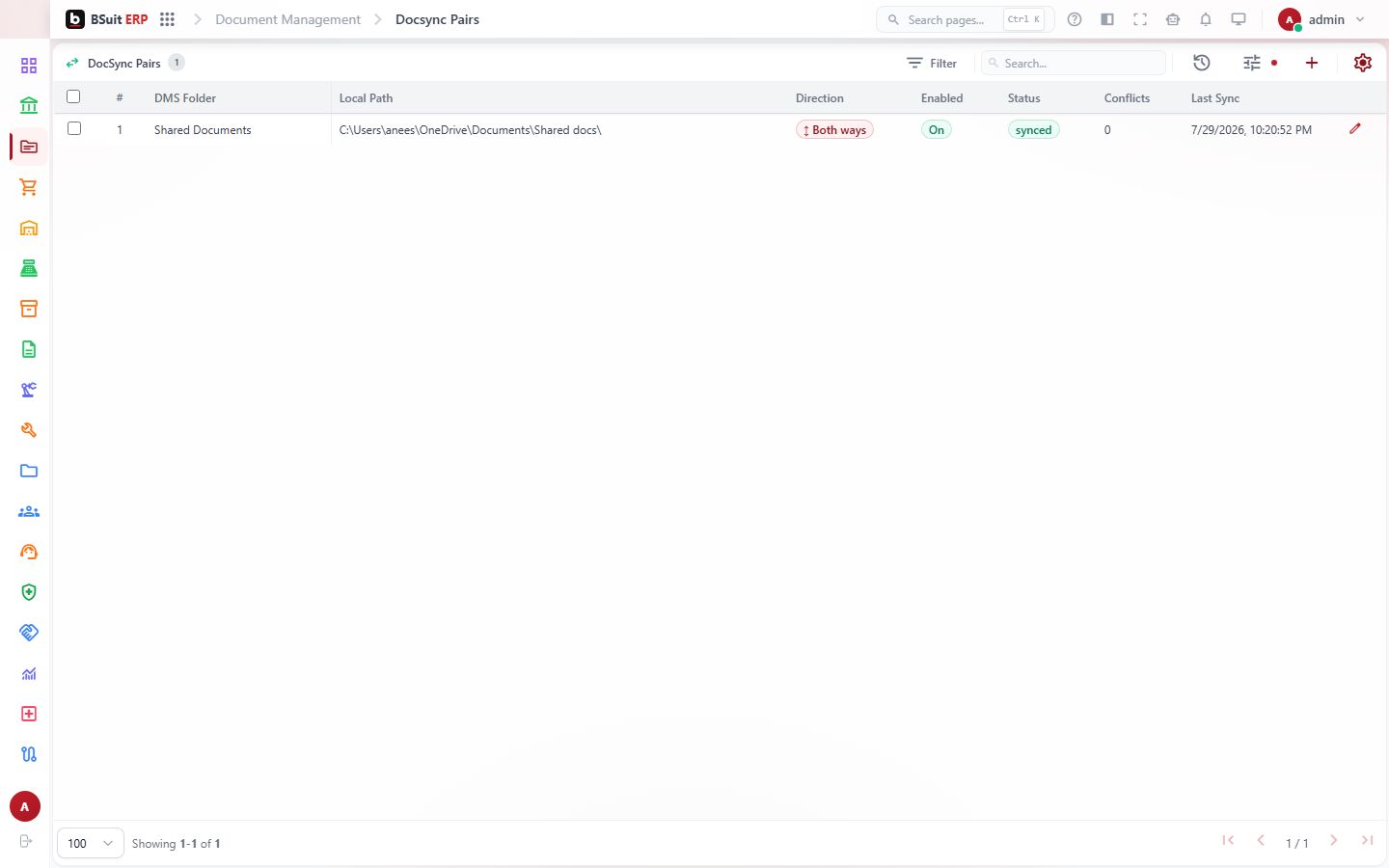Open the people group HR icon
Viewport: 1389px width, 868px height.
point(29,511)
